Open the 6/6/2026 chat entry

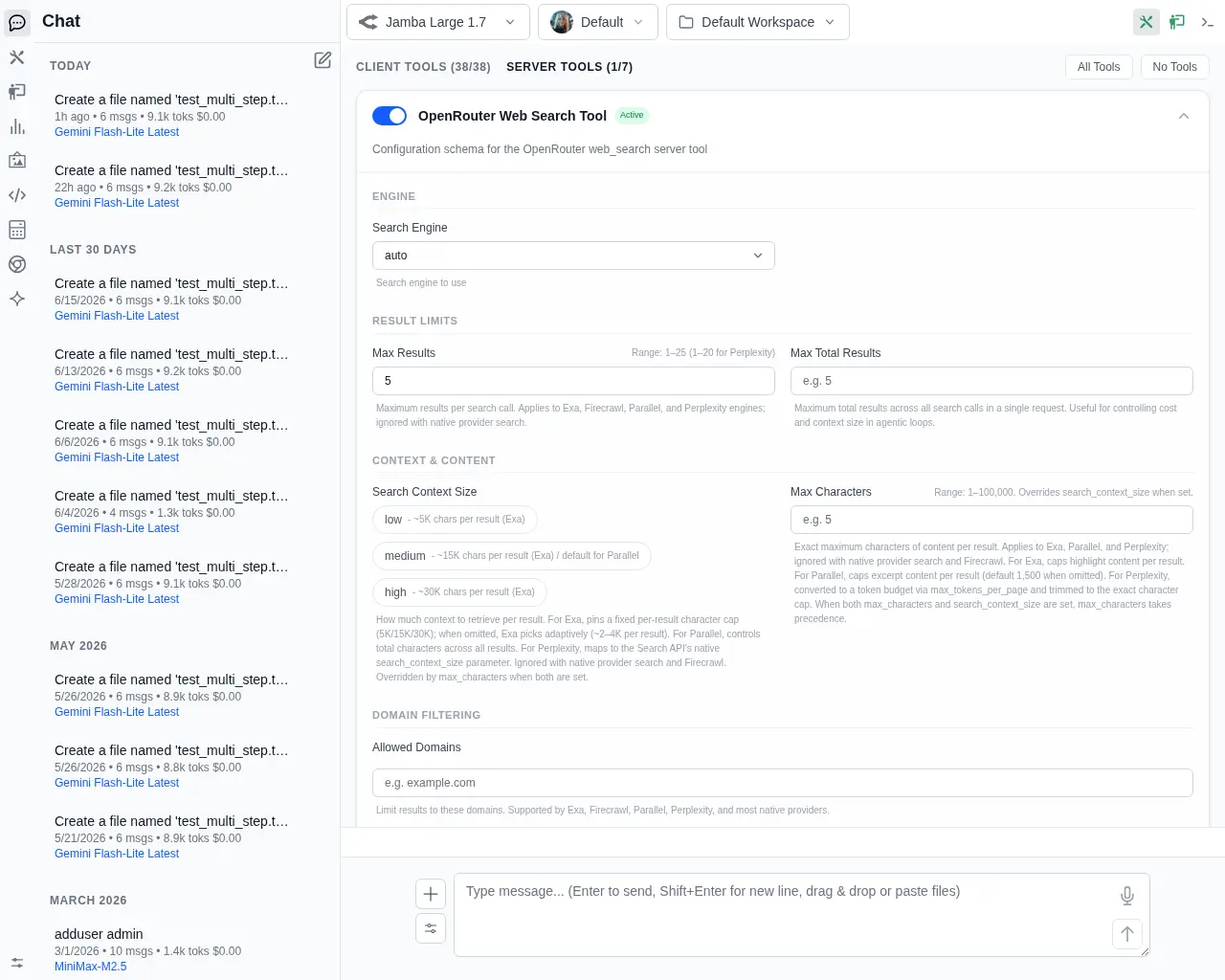172,441
